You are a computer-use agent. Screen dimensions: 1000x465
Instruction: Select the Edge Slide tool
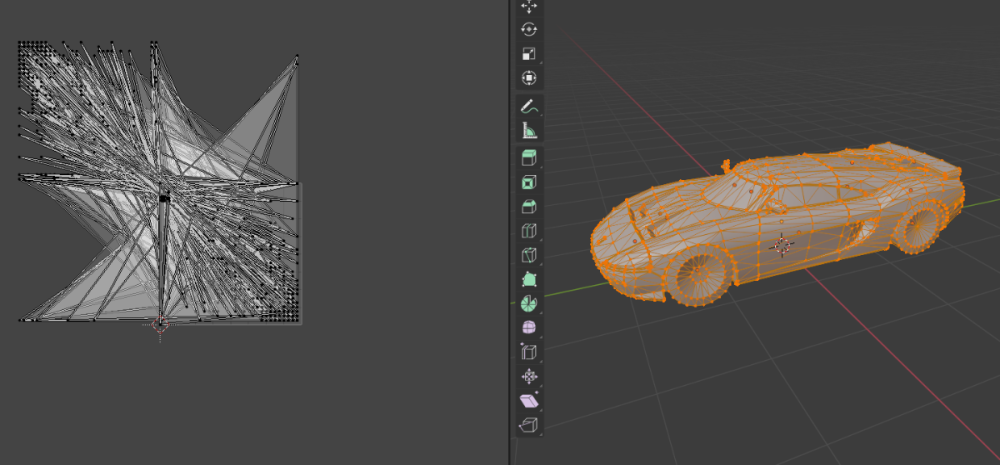tap(529, 352)
